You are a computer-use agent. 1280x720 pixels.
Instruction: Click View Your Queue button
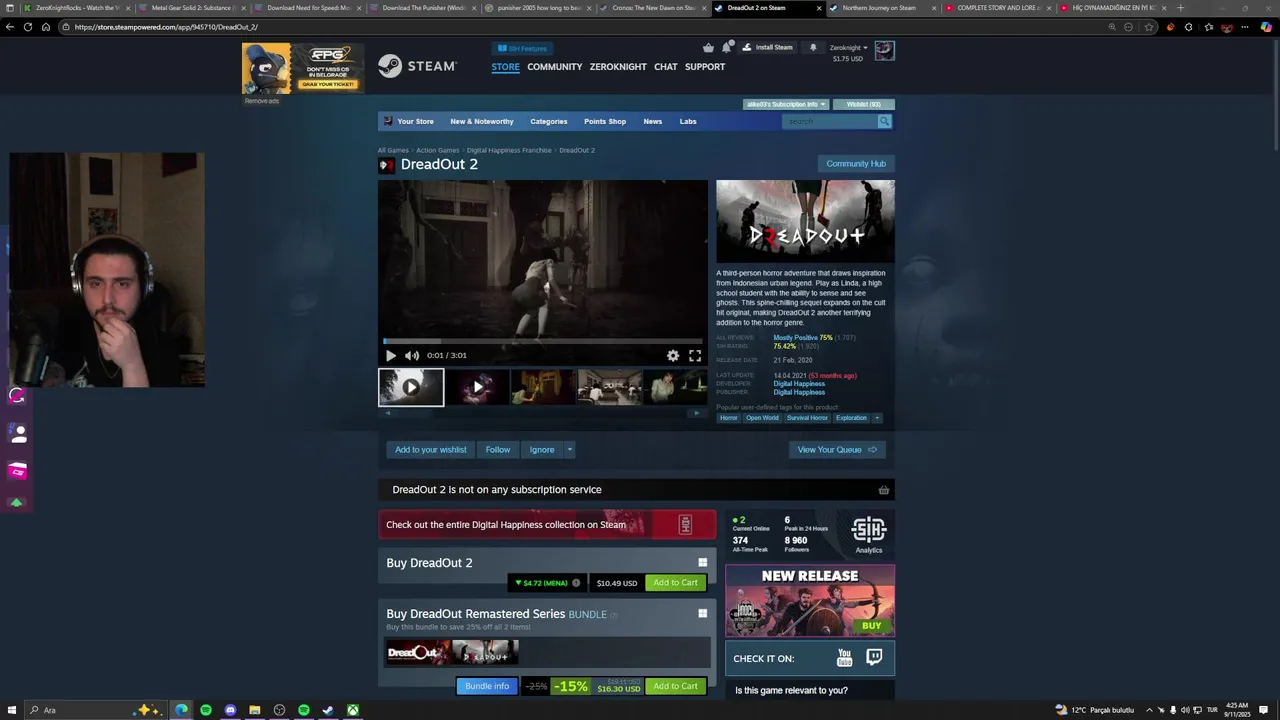click(837, 450)
